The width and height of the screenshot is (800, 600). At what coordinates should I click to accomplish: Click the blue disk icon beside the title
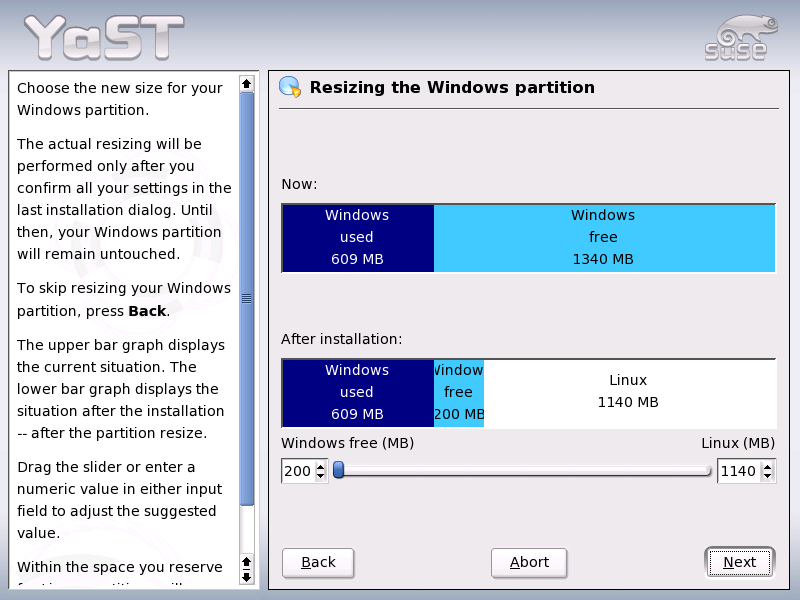291,87
